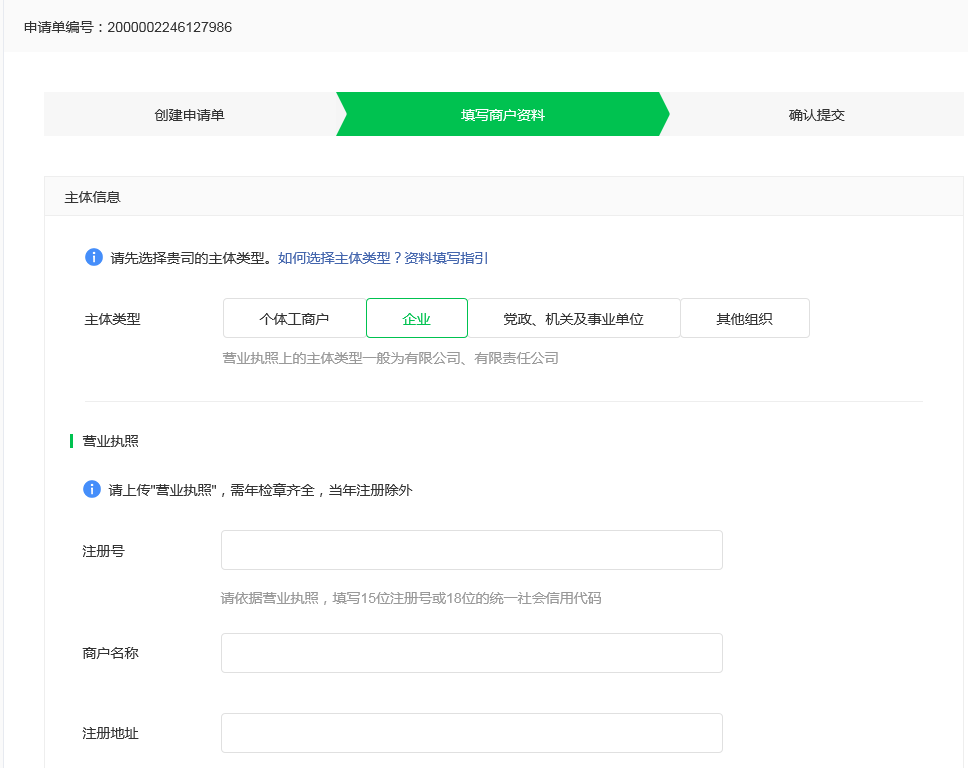Open the 资料填写指引 link
The image size is (968, 768).
pos(446,258)
